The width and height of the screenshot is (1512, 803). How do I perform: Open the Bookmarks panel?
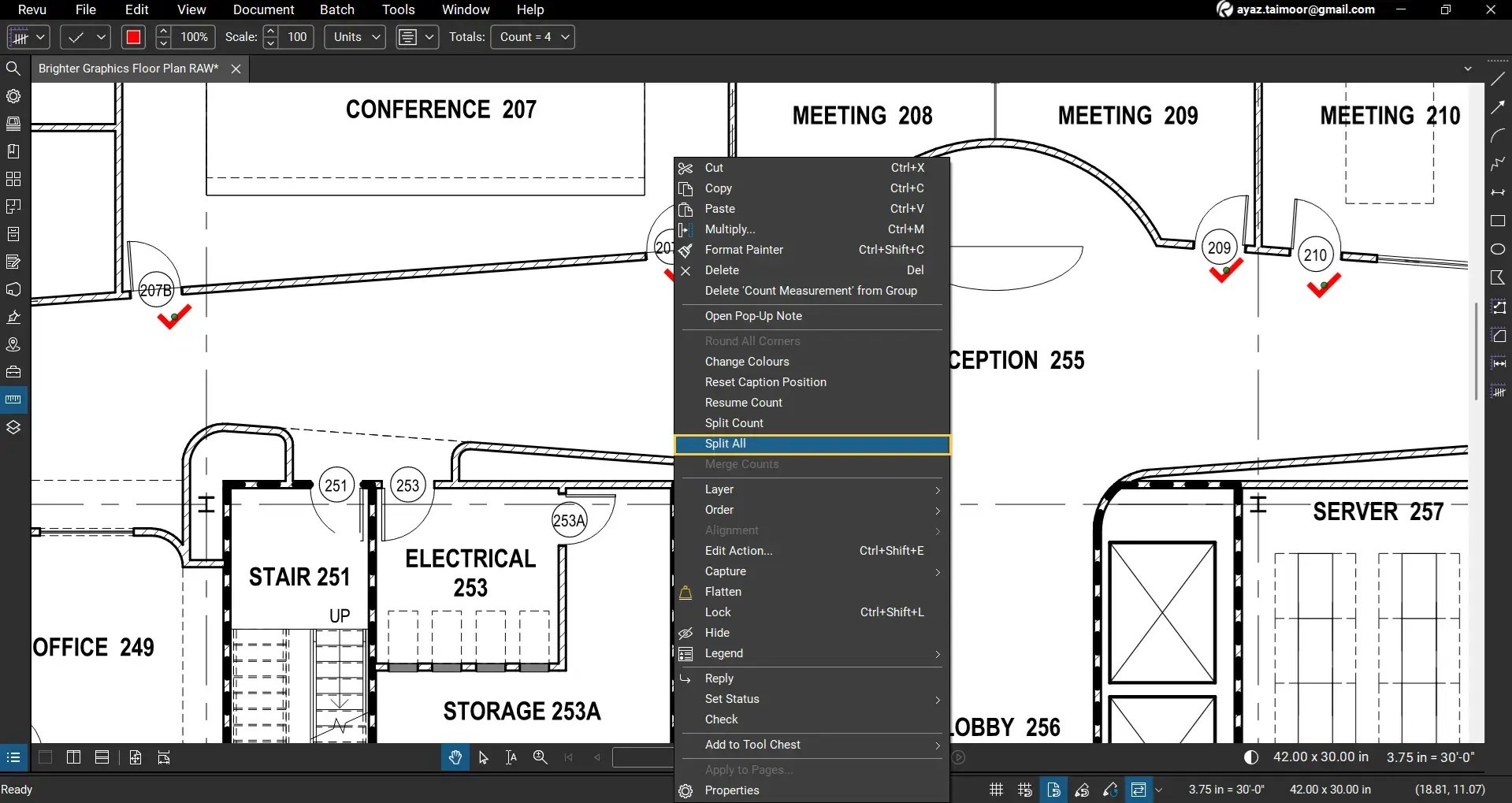point(13,151)
